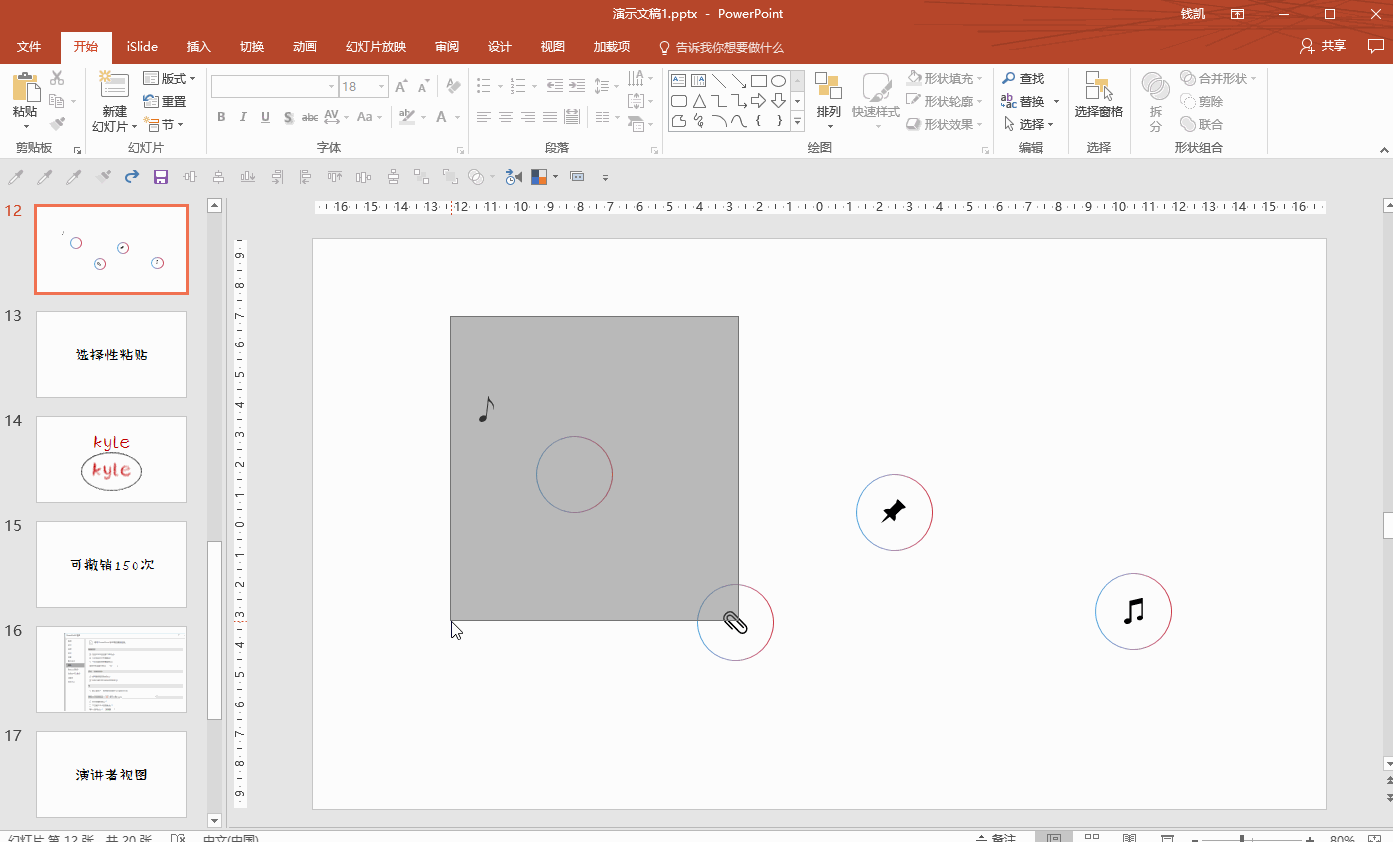Click the Redo arrow icon
Screen dimensions: 1393x842
[x=131, y=177]
